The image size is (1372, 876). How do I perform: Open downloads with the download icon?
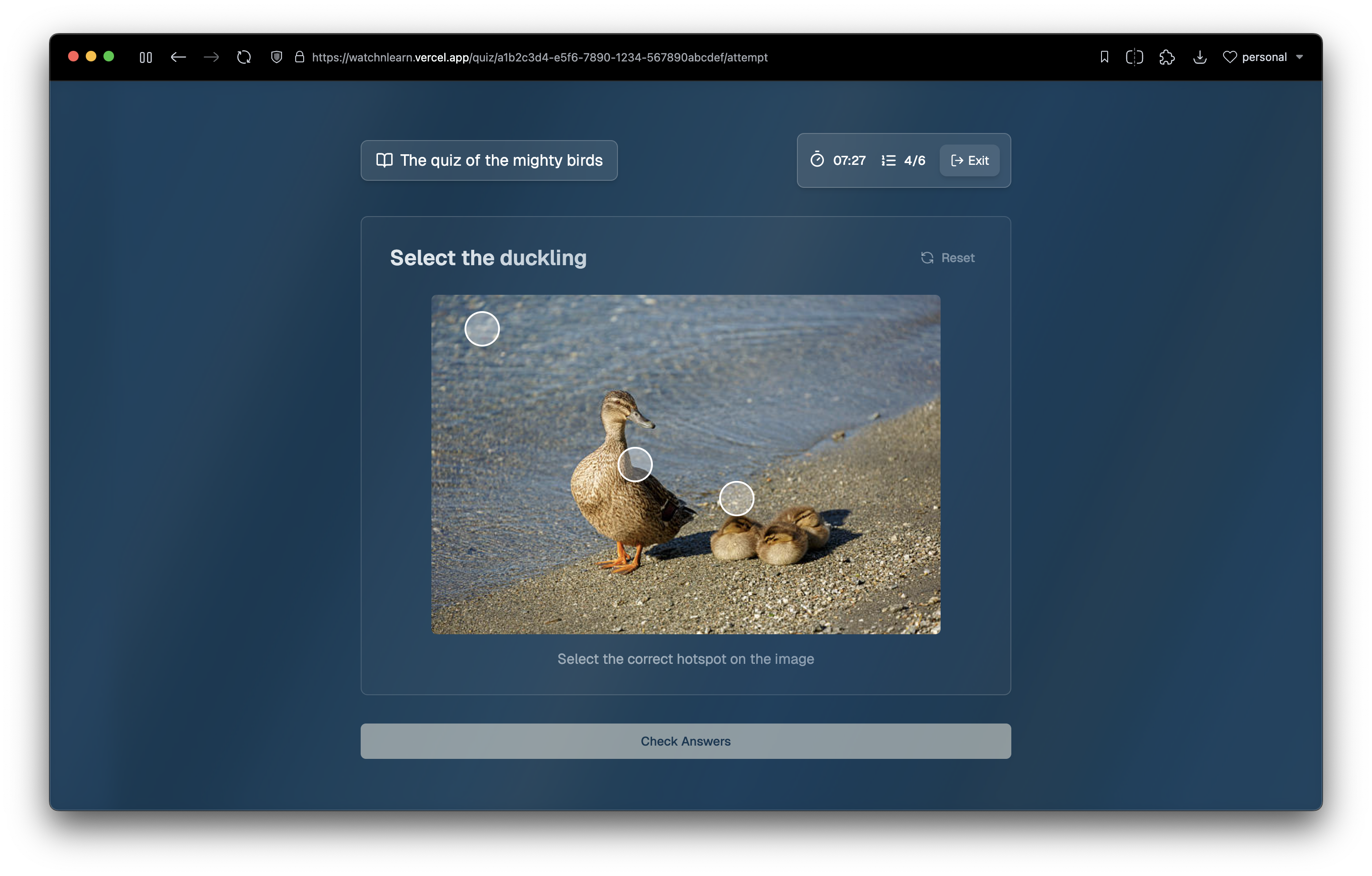[x=1199, y=57]
